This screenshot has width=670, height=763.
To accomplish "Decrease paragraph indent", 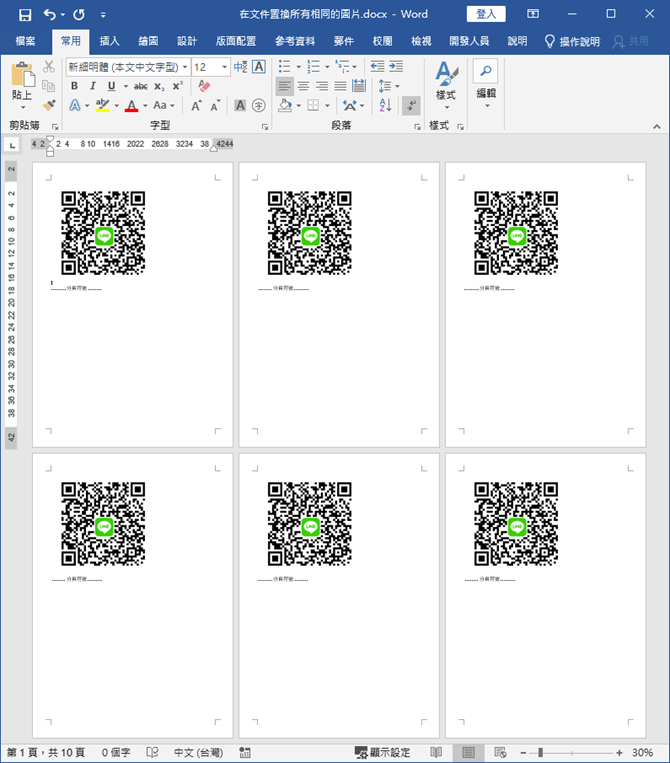I will tap(377, 67).
